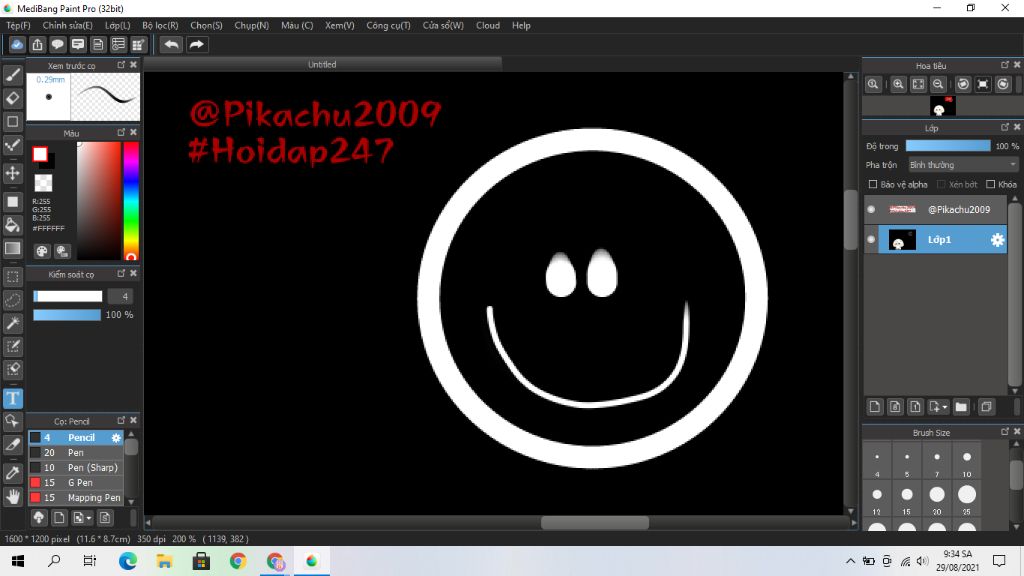1024x576 pixels.
Task: Click the speech bubble toolbar icon
Action: point(57,44)
